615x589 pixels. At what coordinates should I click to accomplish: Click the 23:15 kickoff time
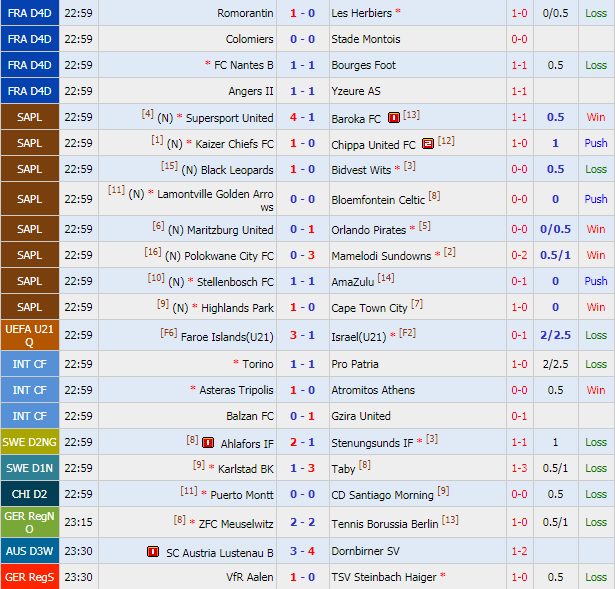(x=78, y=522)
